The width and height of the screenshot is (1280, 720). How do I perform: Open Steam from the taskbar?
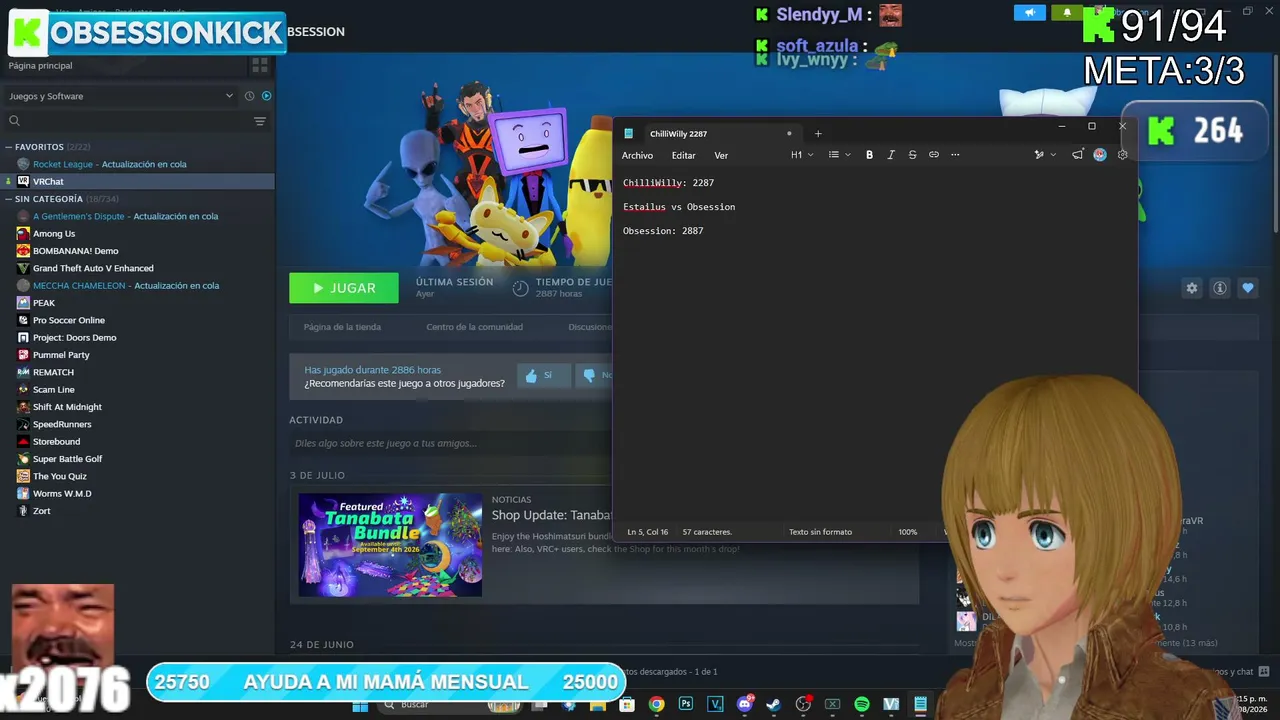click(773, 704)
